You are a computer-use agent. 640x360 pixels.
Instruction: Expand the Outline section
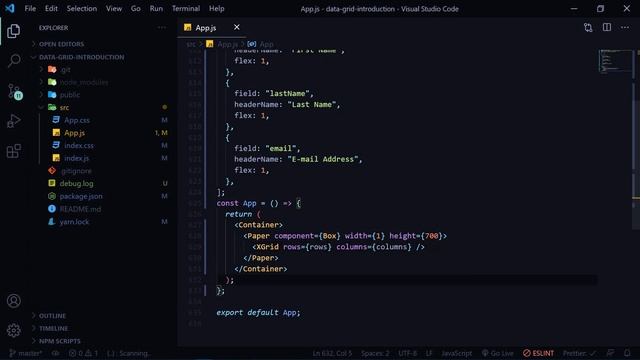[x=52, y=316]
